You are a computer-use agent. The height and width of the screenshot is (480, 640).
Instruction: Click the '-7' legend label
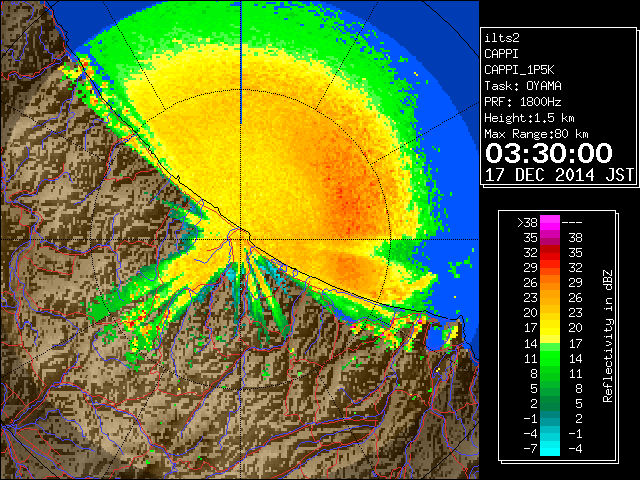click(x=530, y=448)
